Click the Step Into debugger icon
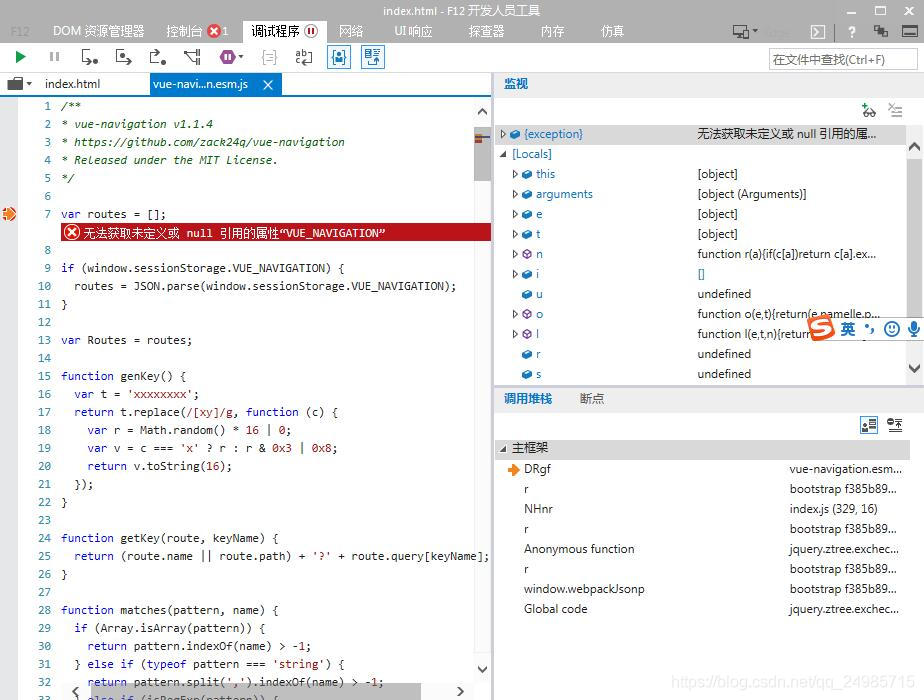This screenshot has height=700, width=924. click(x=90, y=58)
